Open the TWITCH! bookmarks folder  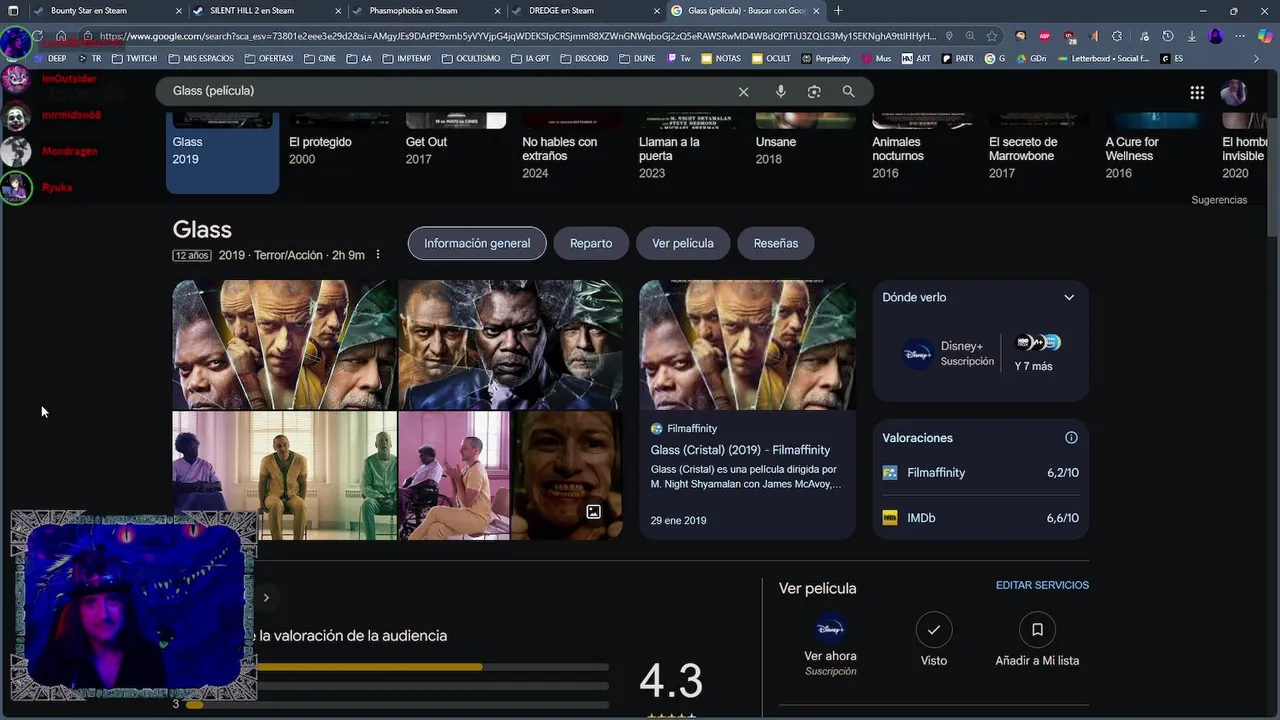coord(135,59)
